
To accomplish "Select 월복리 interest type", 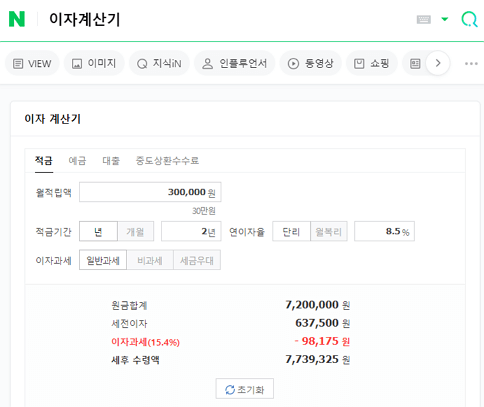I will [x=329, y=231].
